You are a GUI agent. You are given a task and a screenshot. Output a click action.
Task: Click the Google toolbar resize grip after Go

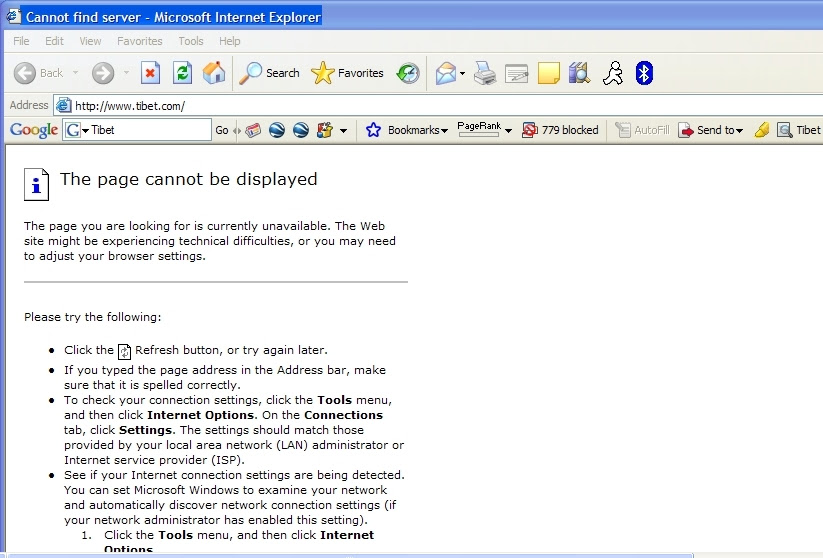coord(237,130)
